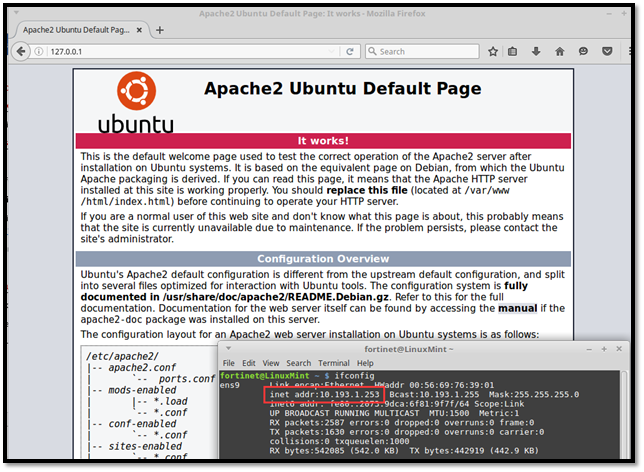Open the Help menu in the terminal

pyautogui.click(x=365, y=363)
